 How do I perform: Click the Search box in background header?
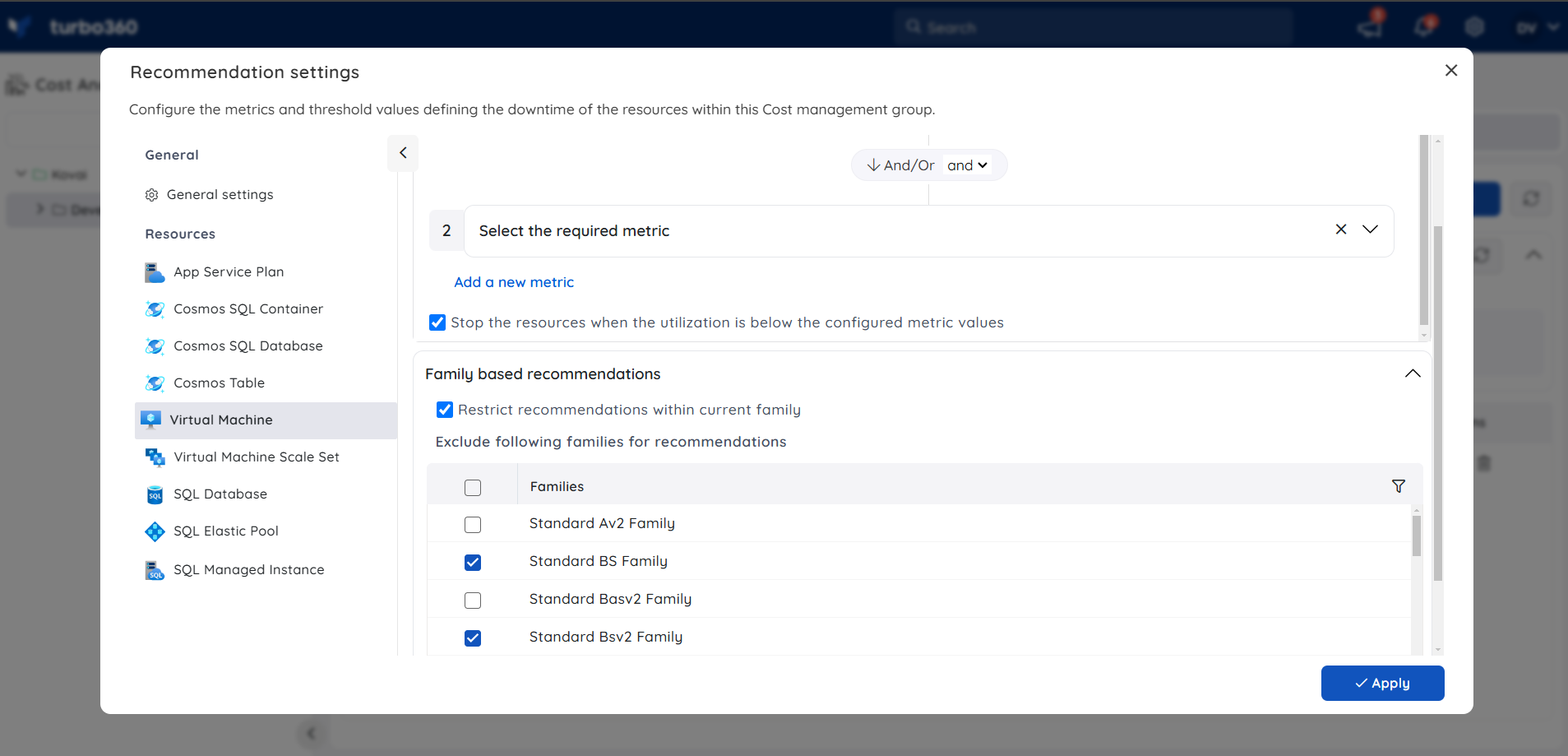(x=1094, y=27)
